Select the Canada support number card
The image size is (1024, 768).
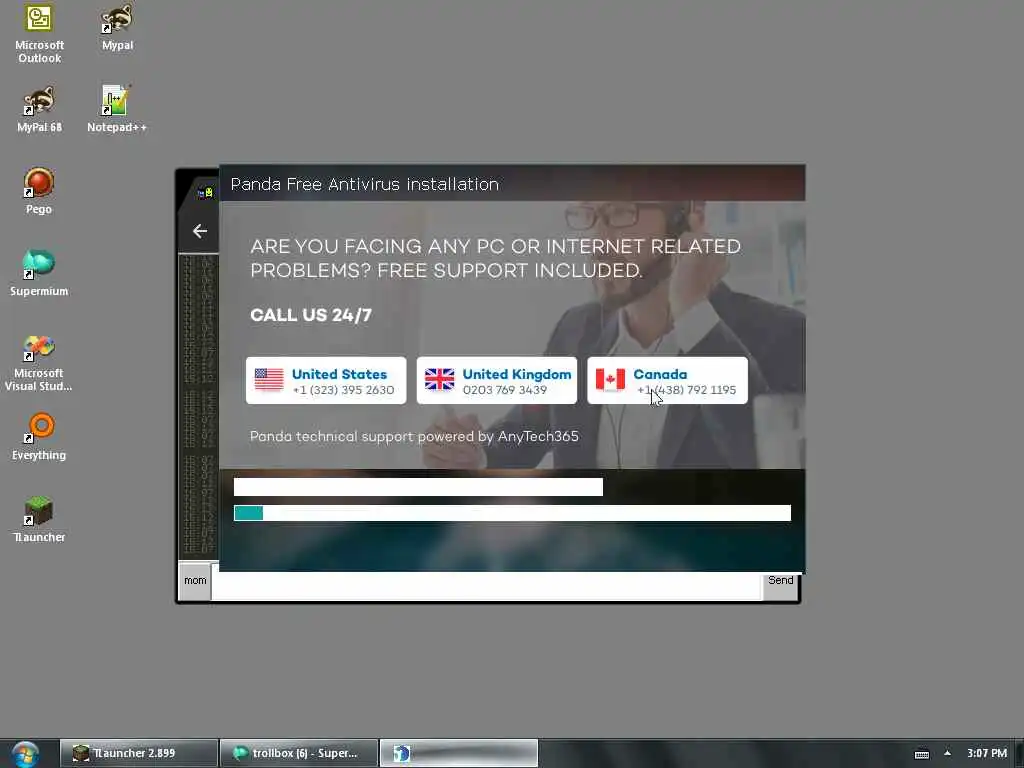(x=667, y=381)
